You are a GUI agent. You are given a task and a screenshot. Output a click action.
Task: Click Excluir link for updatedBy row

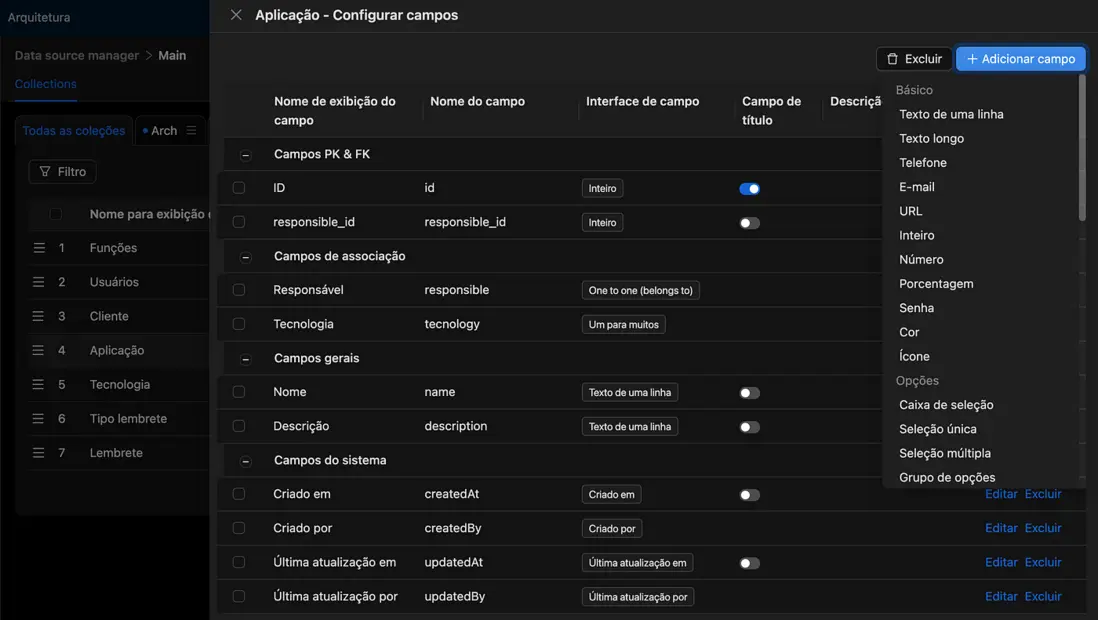pos(1043,596)
